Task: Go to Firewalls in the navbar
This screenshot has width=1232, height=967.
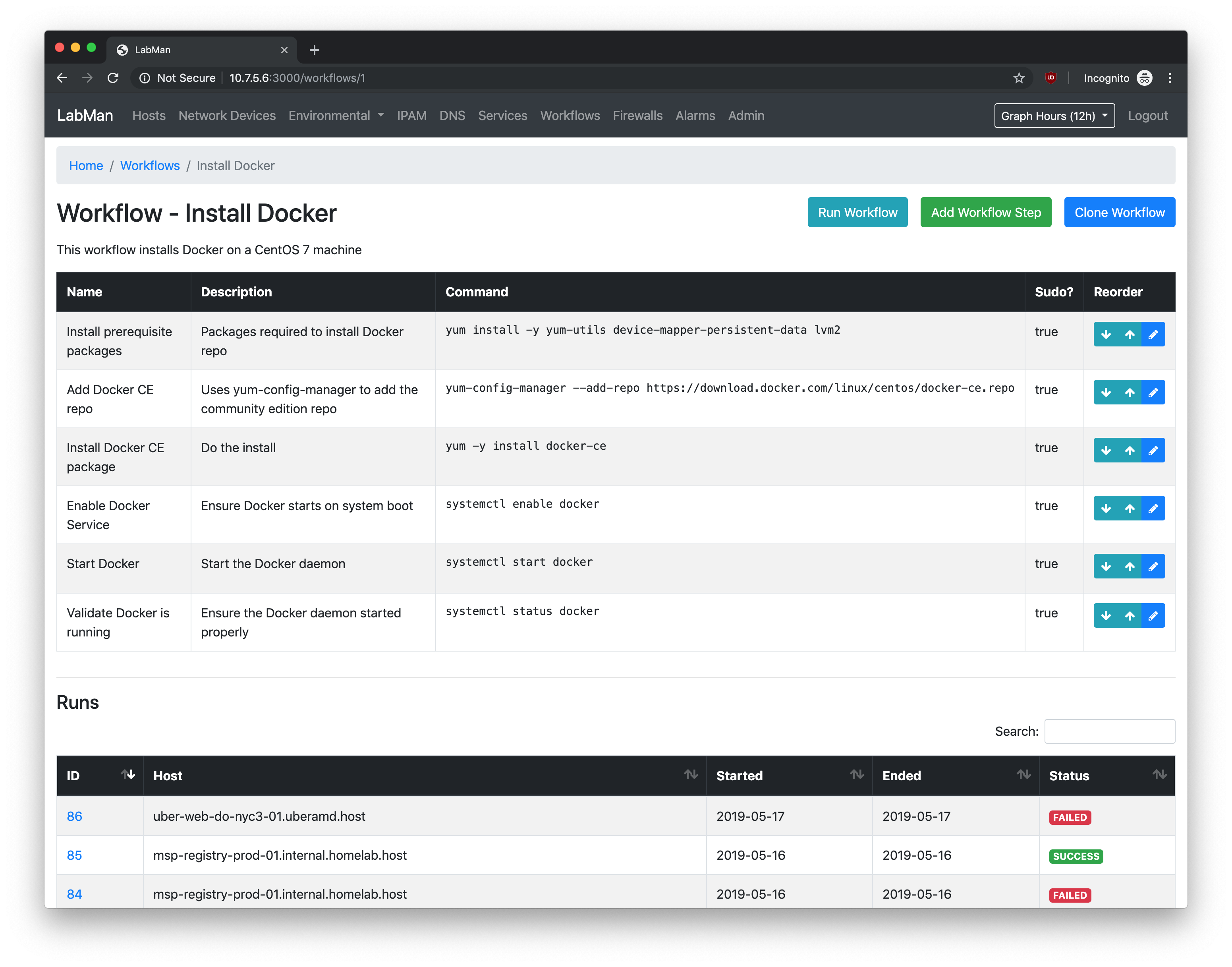Action: [637, 116]
